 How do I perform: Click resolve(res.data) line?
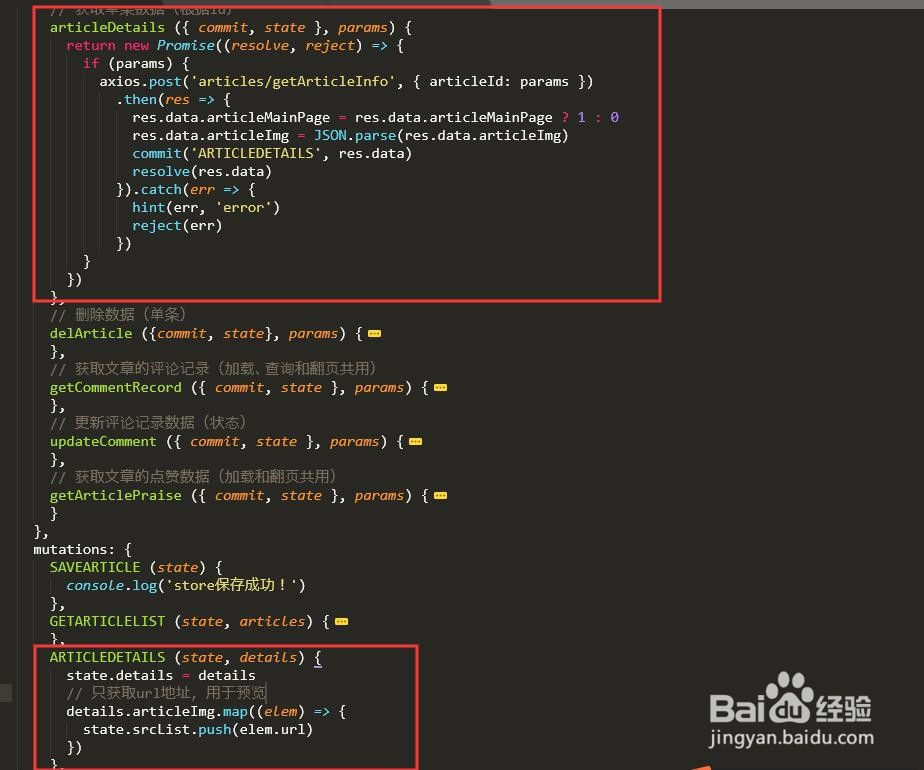tap(202, 171)
